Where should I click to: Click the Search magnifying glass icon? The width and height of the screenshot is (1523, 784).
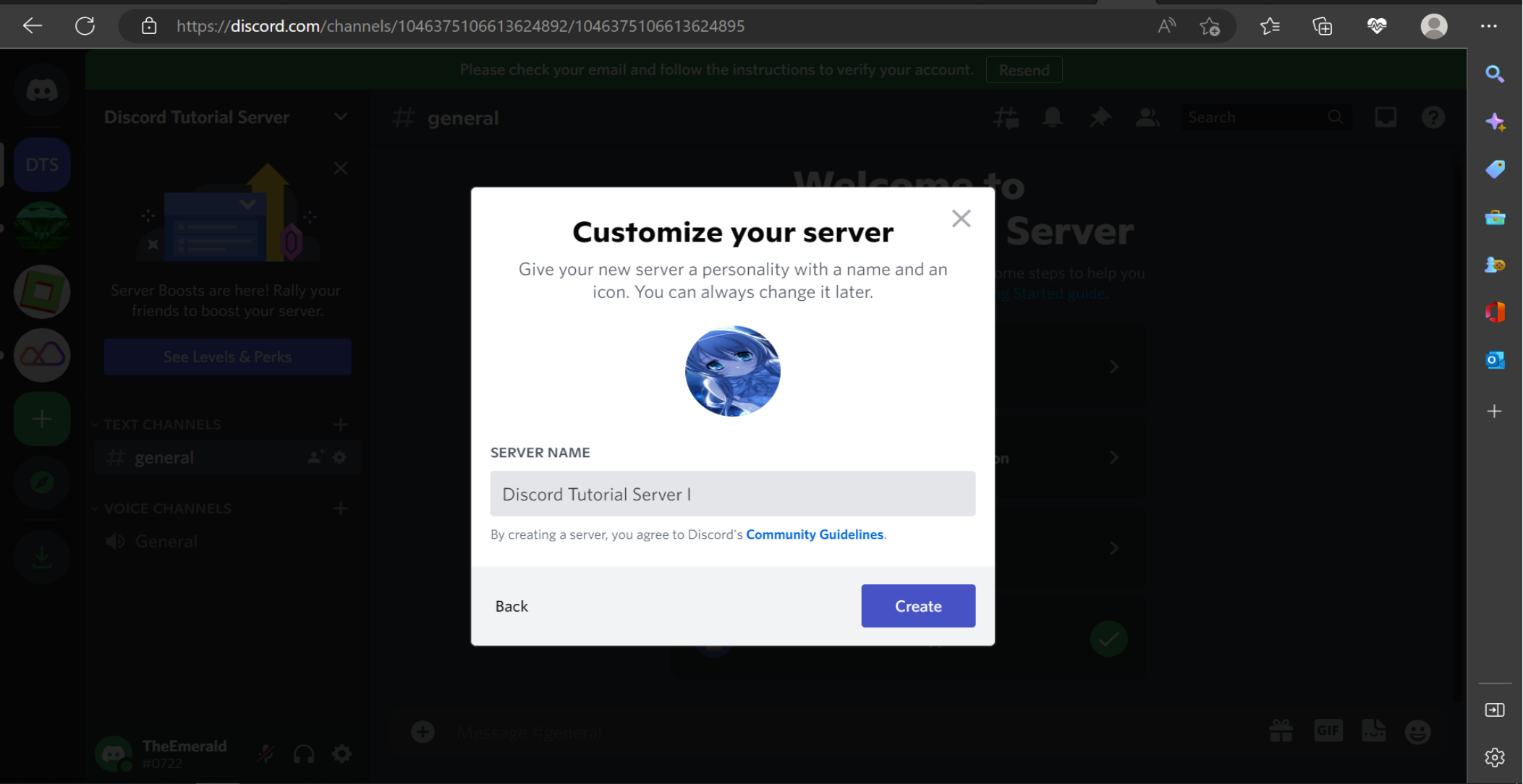(1495, 74)
